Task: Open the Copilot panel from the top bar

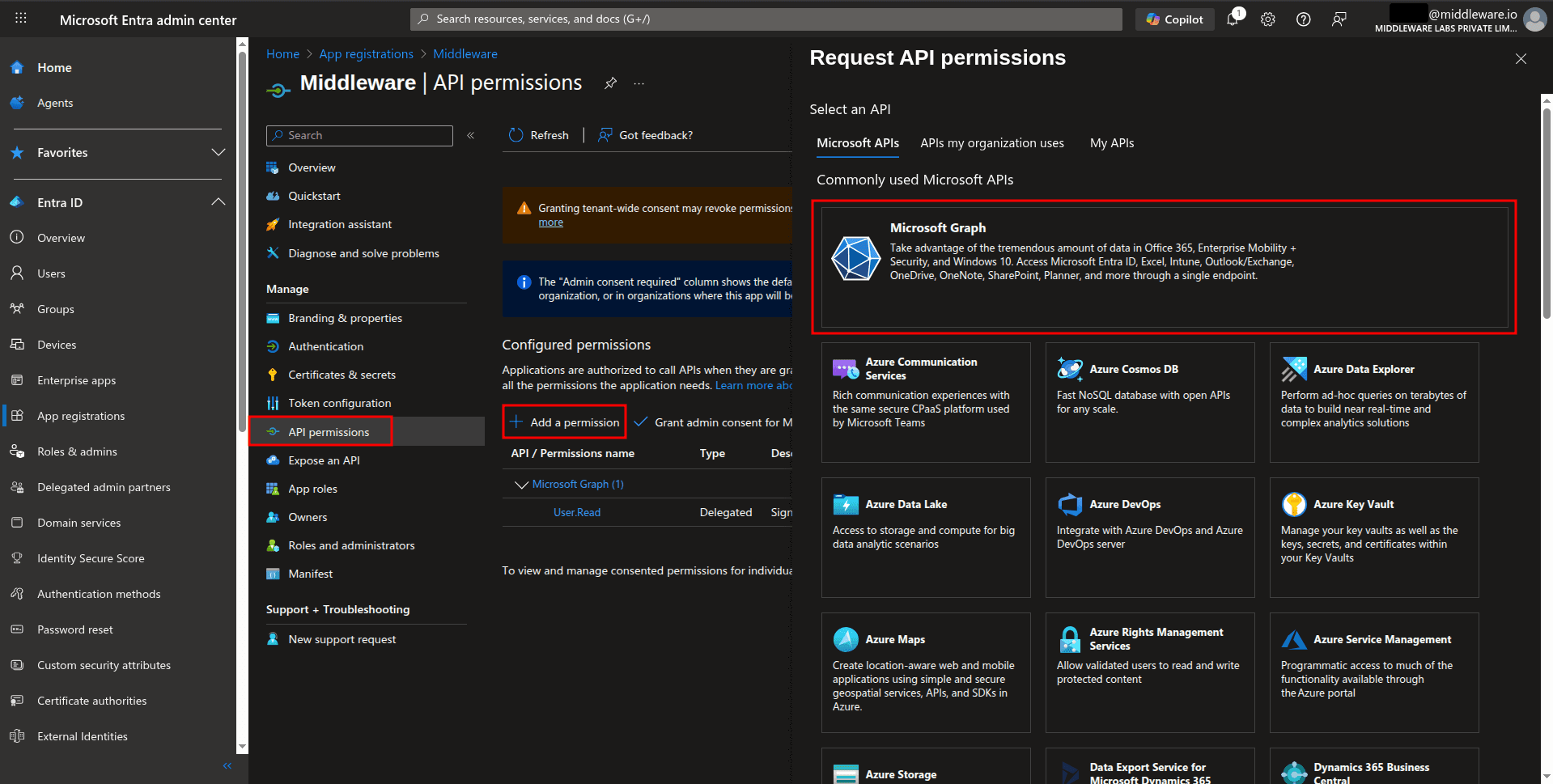Action: [1174, 19]
